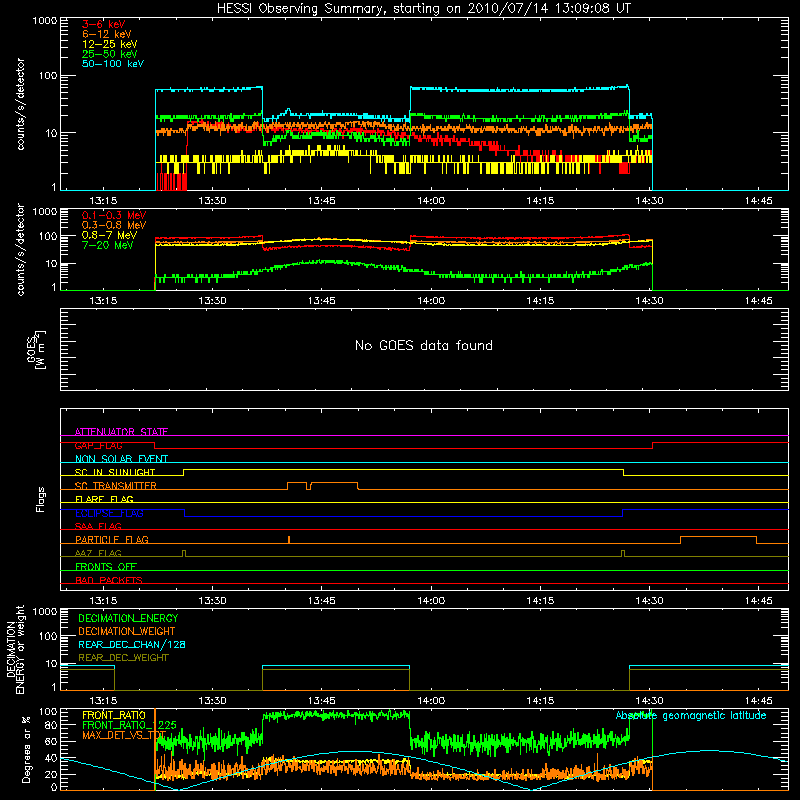Select the 50-100 keV legend label
This screenshot has height=800, width=800.
113,64
